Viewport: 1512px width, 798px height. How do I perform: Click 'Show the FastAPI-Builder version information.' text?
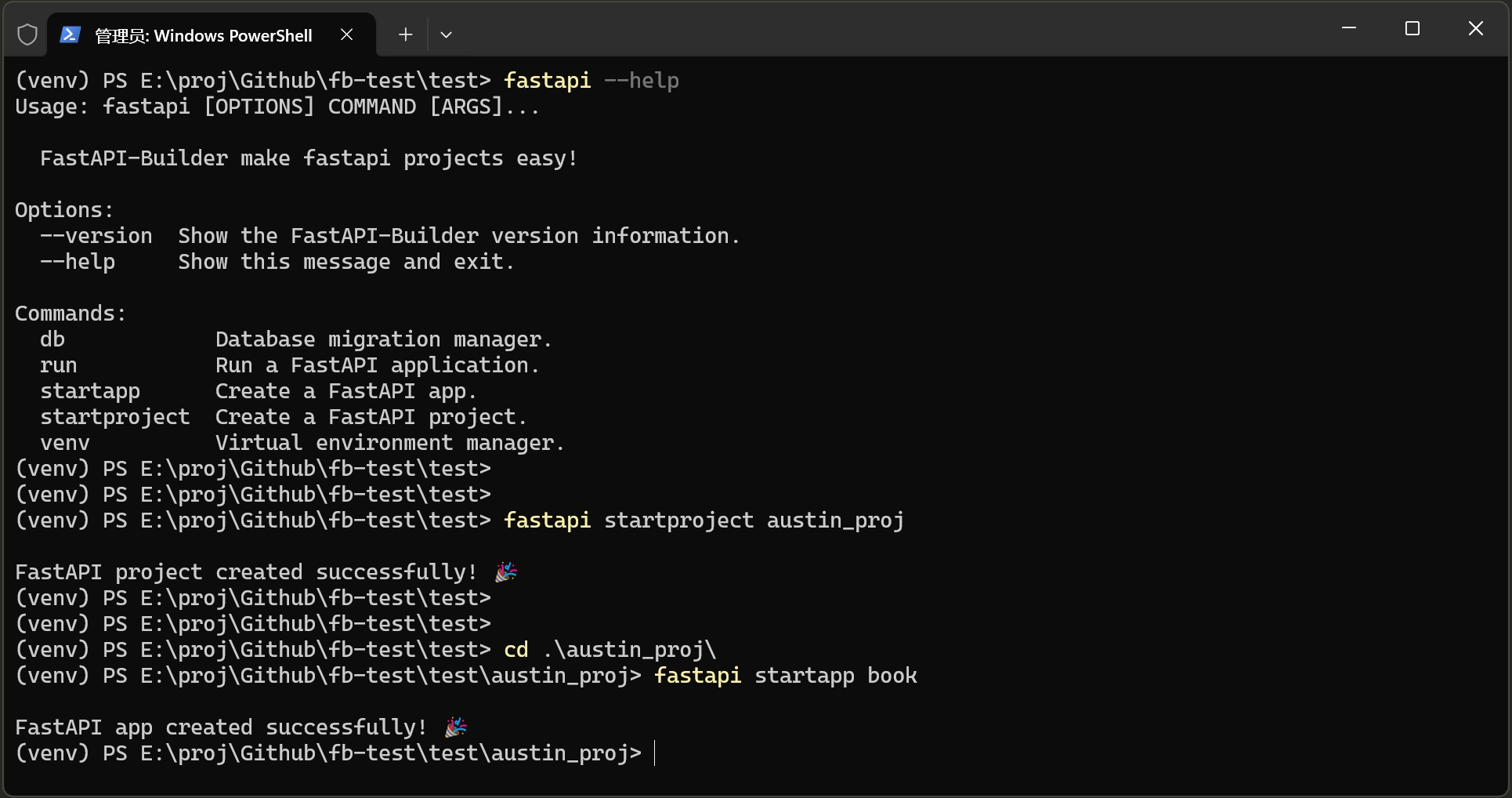point(459,236)
